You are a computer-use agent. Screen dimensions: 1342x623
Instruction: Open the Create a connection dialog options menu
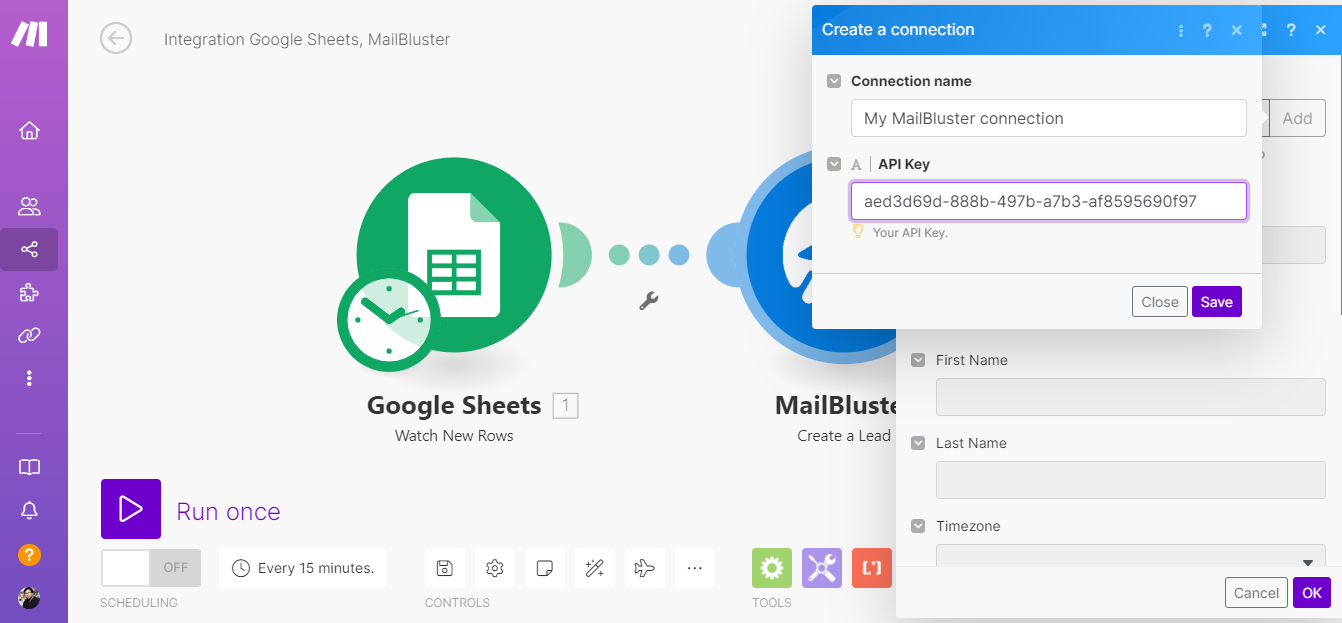point(1181,30)
